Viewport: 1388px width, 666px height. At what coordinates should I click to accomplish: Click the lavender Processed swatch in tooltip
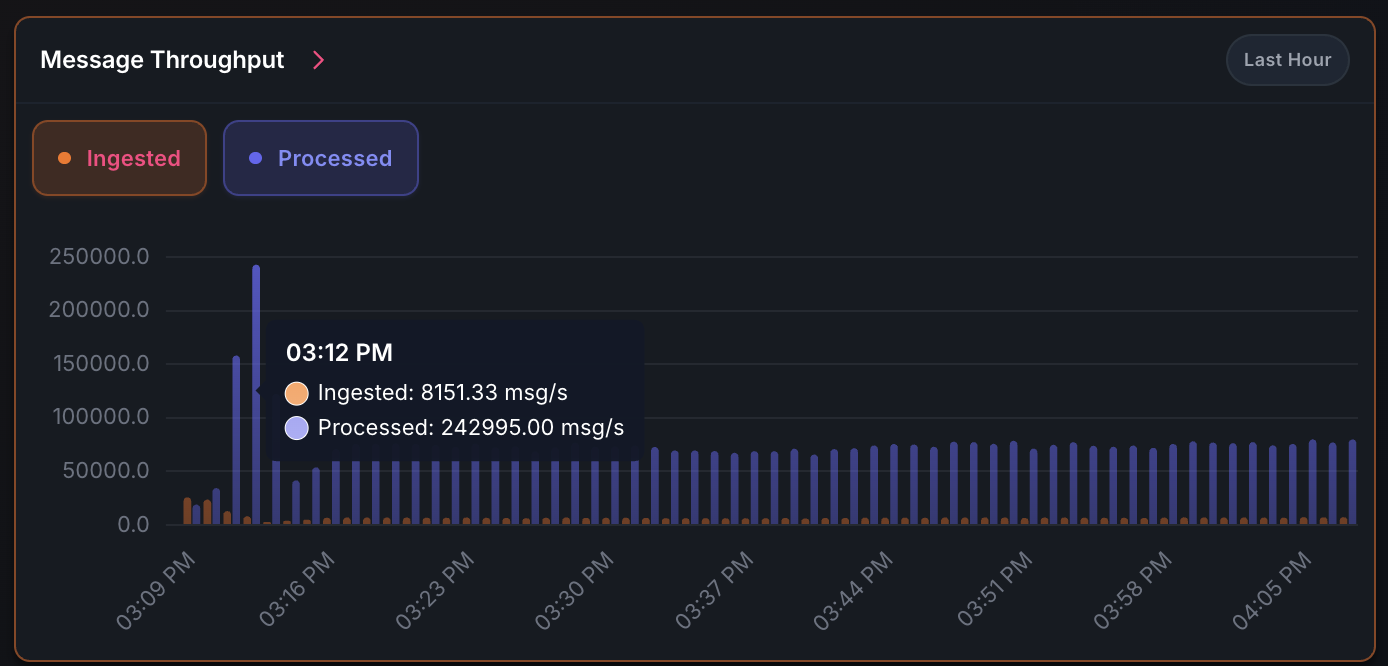297,428
